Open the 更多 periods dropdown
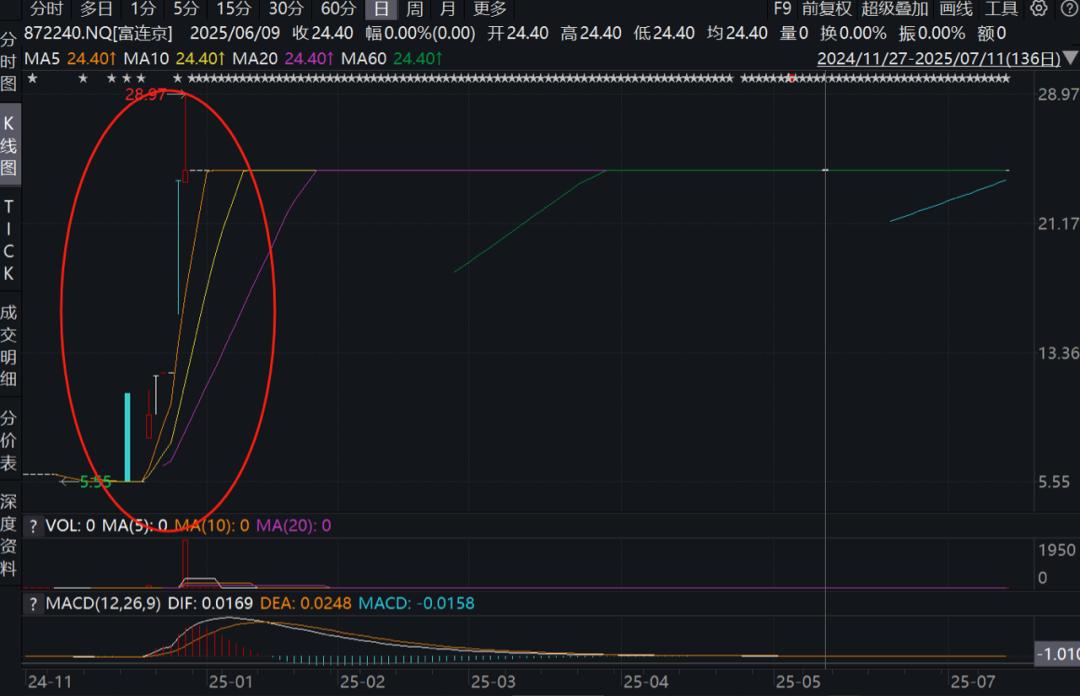The width and height of the screenshot is (1080, 696). 490,9
